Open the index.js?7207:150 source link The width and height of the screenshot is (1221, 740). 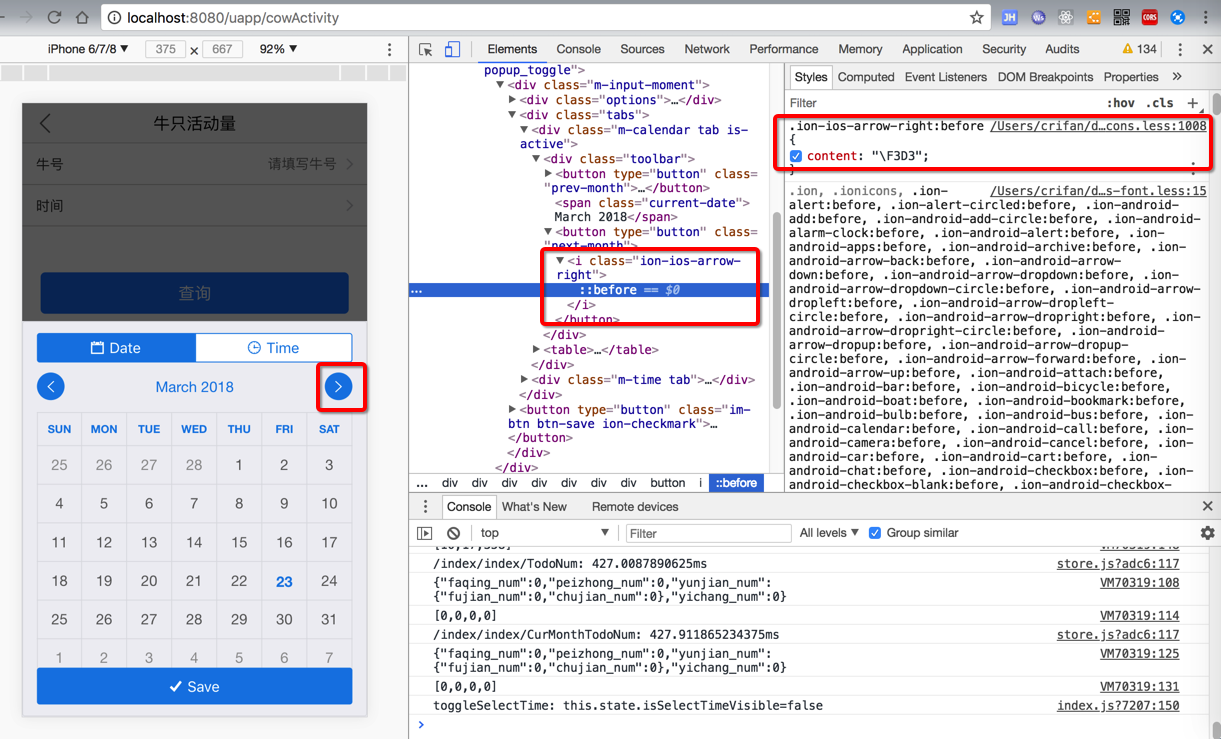coord(1118,706)
